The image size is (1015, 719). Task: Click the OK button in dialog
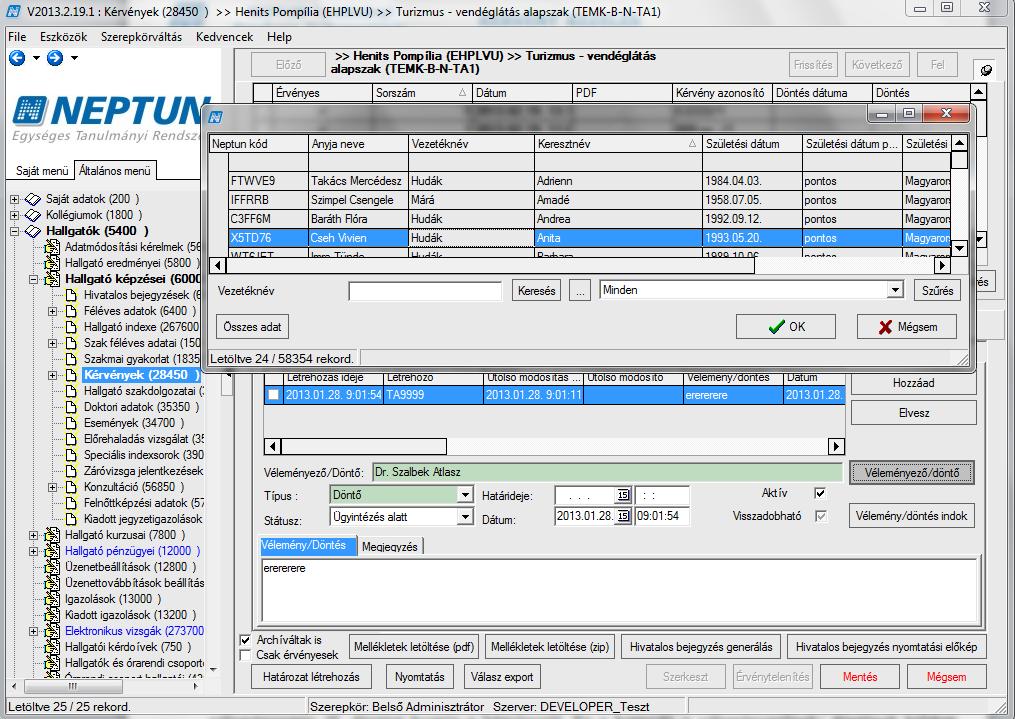pyautogui.click(x=786, y=327)
